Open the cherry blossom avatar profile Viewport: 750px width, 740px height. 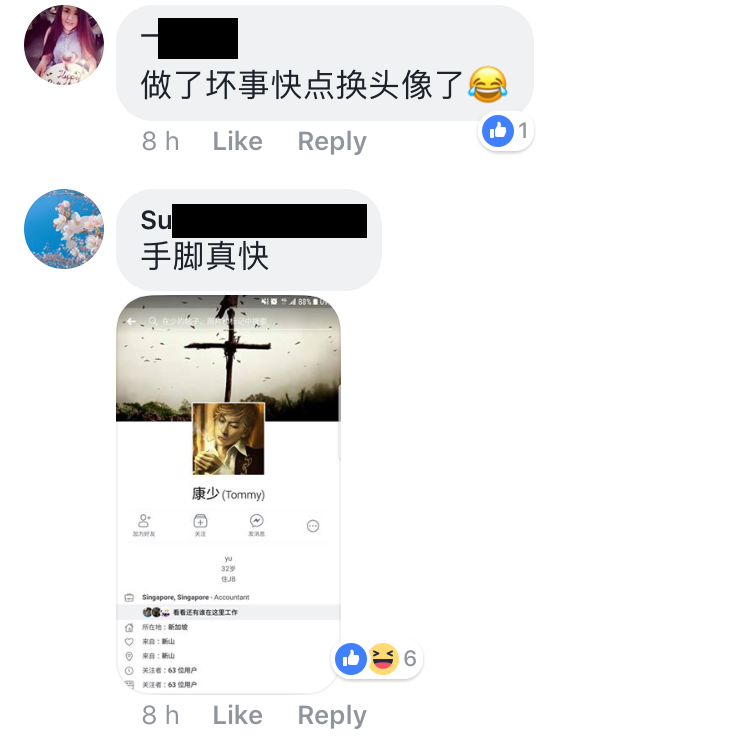(x=64, y=229)
